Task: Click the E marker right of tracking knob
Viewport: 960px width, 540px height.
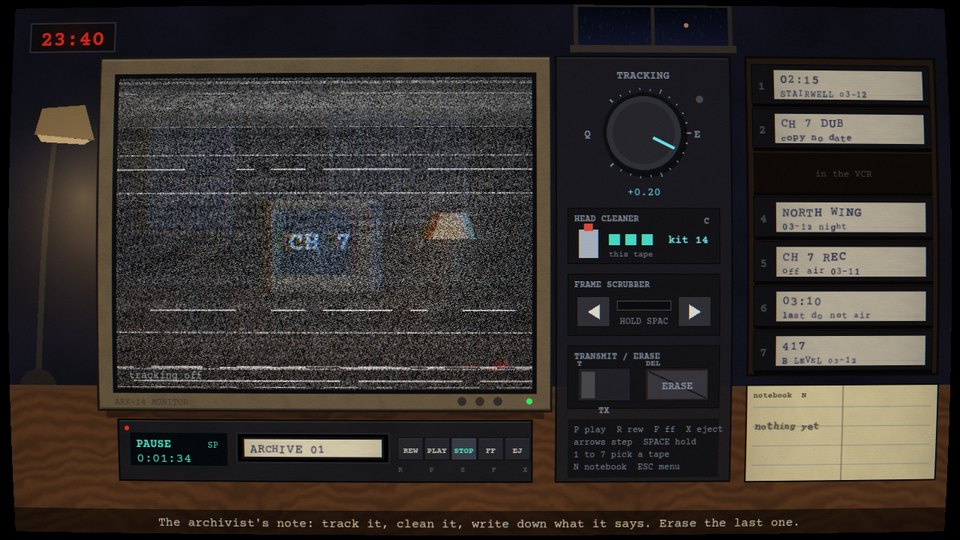Action: pos(697,134)
